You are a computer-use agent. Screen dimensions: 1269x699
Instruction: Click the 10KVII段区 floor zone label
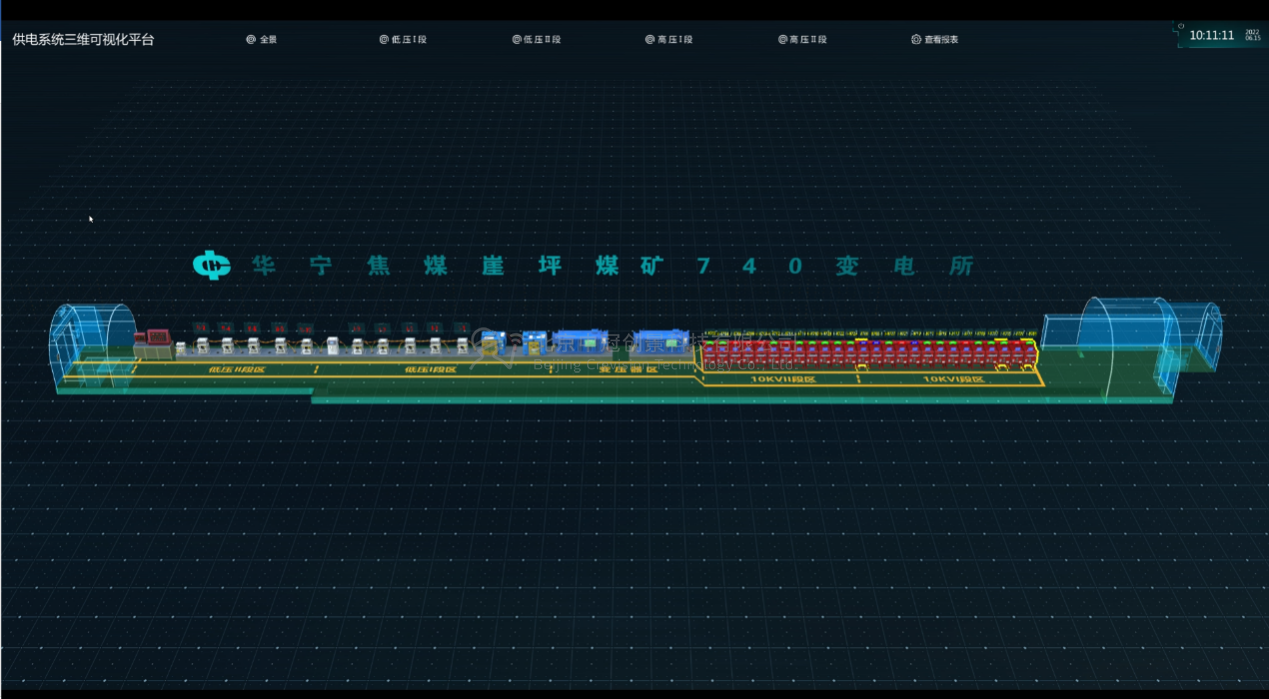[784, 380]
